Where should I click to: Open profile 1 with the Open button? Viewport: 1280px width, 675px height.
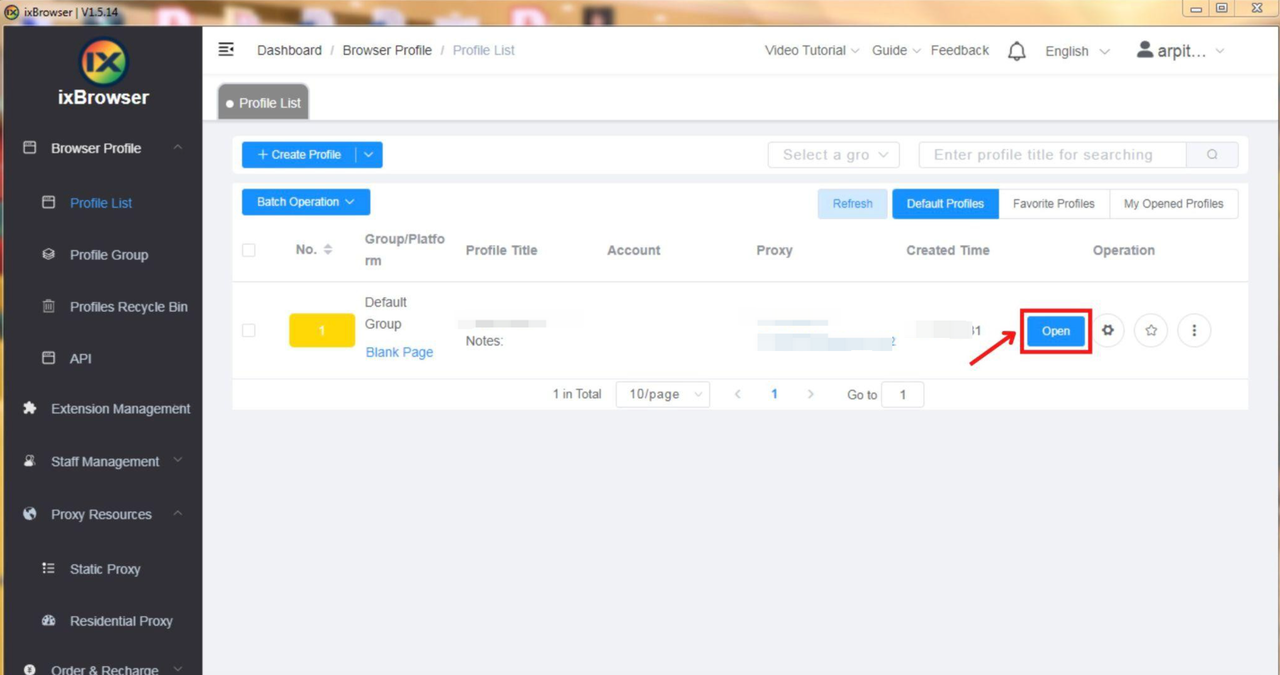pyautogui.click(x=1056, y=331)
